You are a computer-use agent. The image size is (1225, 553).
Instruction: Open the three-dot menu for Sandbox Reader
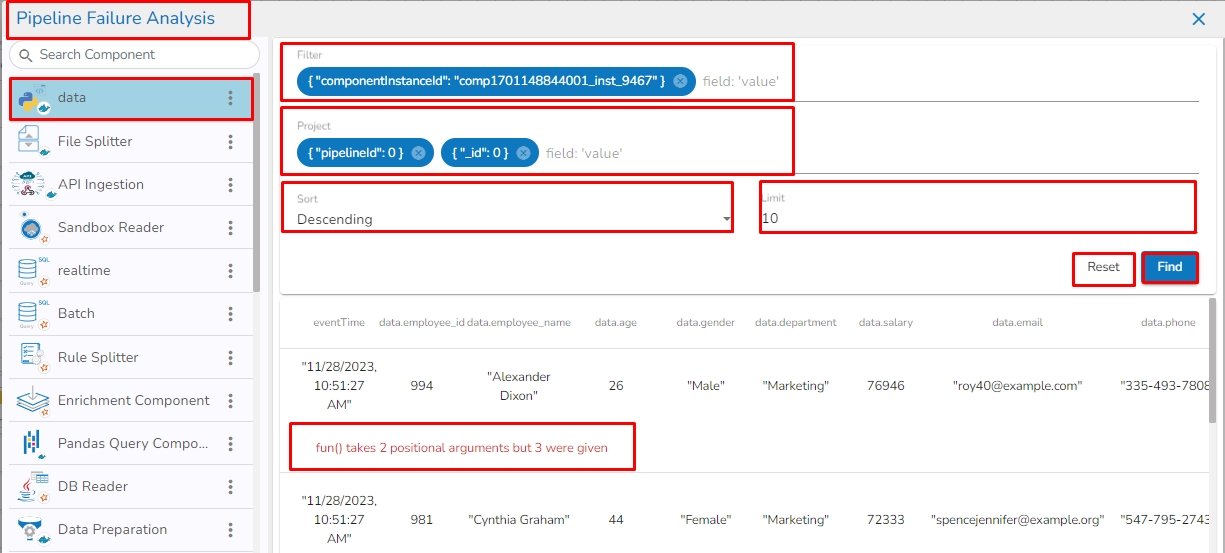pyautogui.click(x=230, y=228)
